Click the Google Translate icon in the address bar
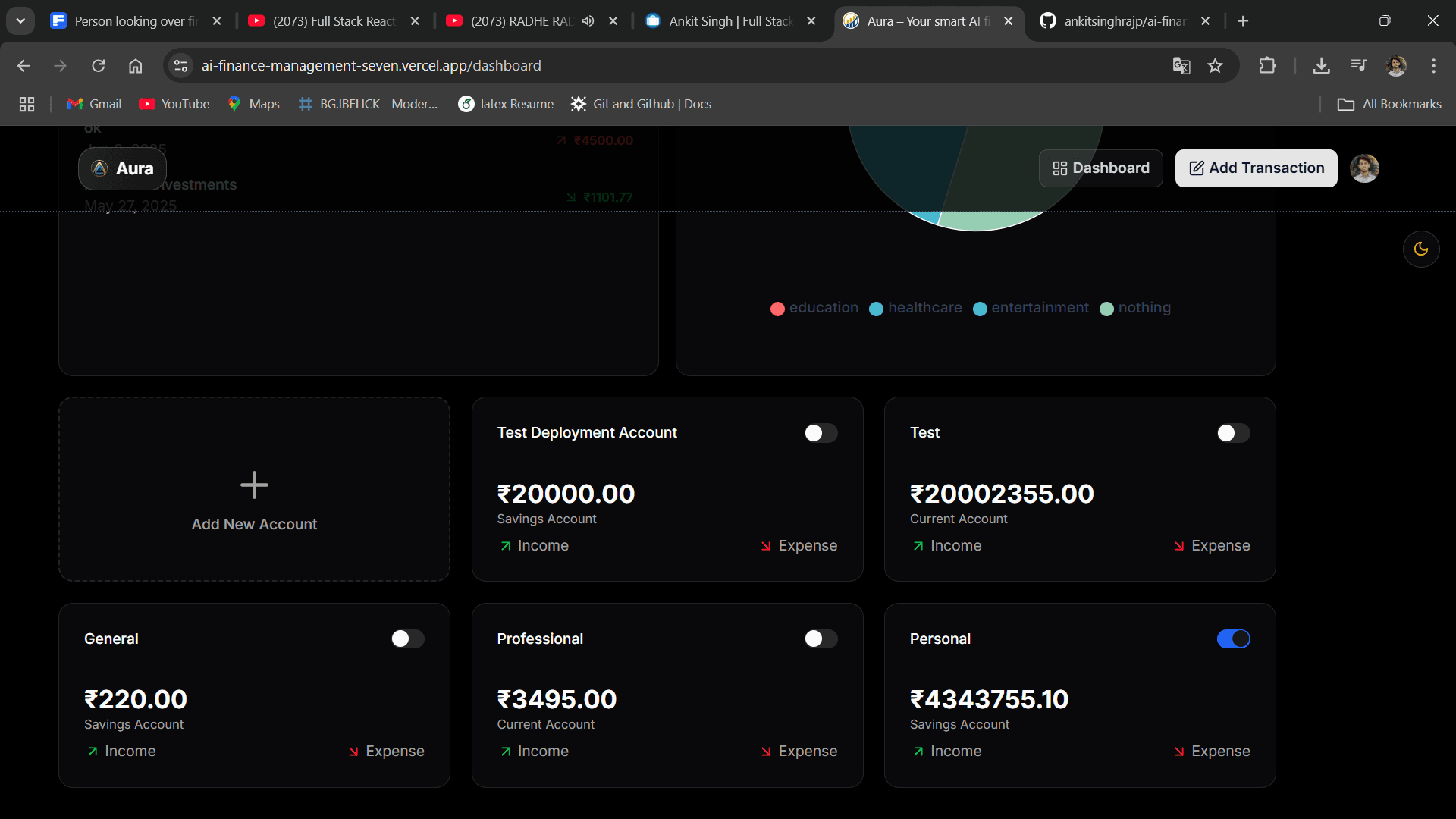Screen dimensions: 1456x819 coord(1181,66)
